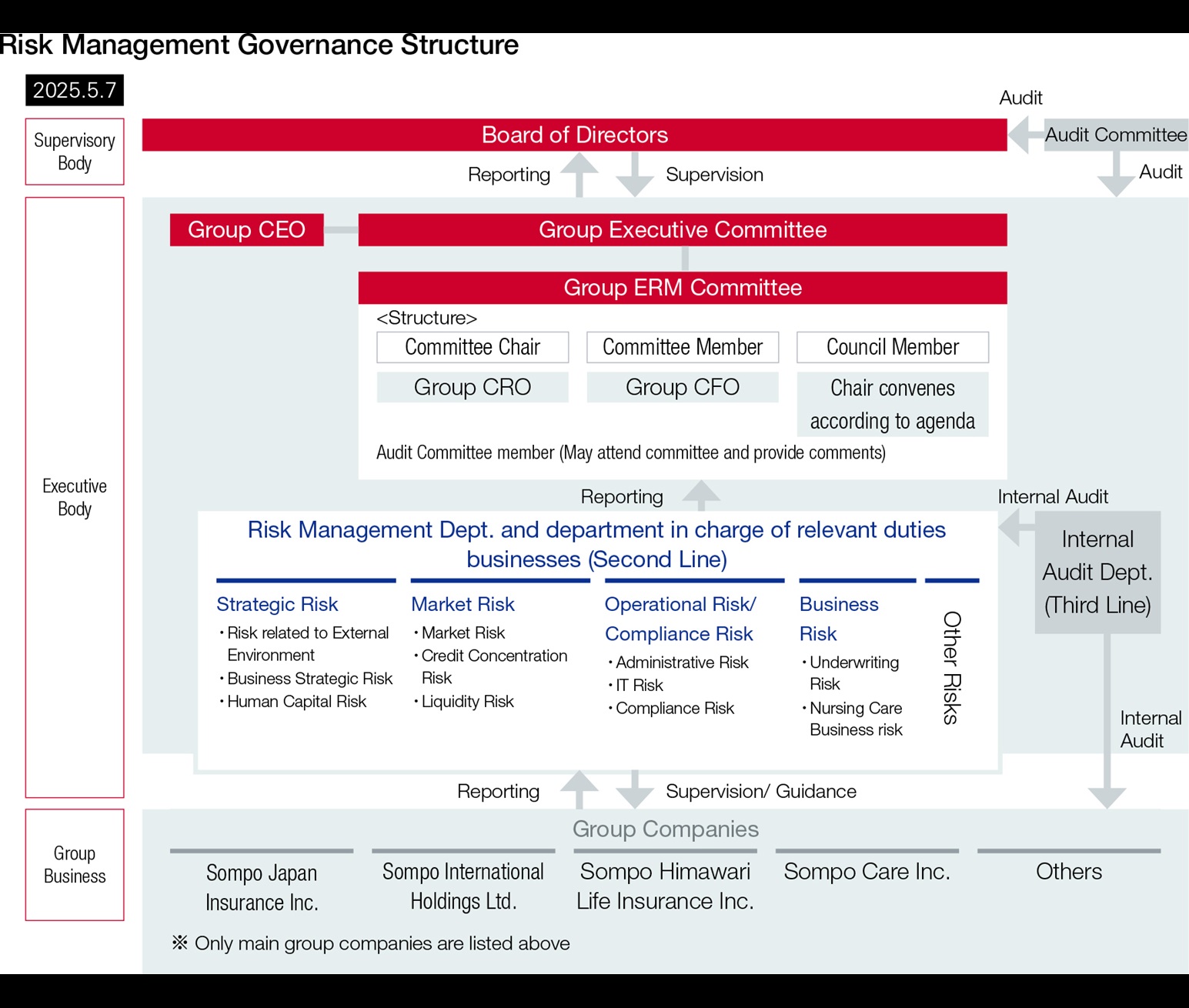The width and height of the screenshot is (1189, 1008).
Task: Select the Council Member box
Action: pos(892,347)
